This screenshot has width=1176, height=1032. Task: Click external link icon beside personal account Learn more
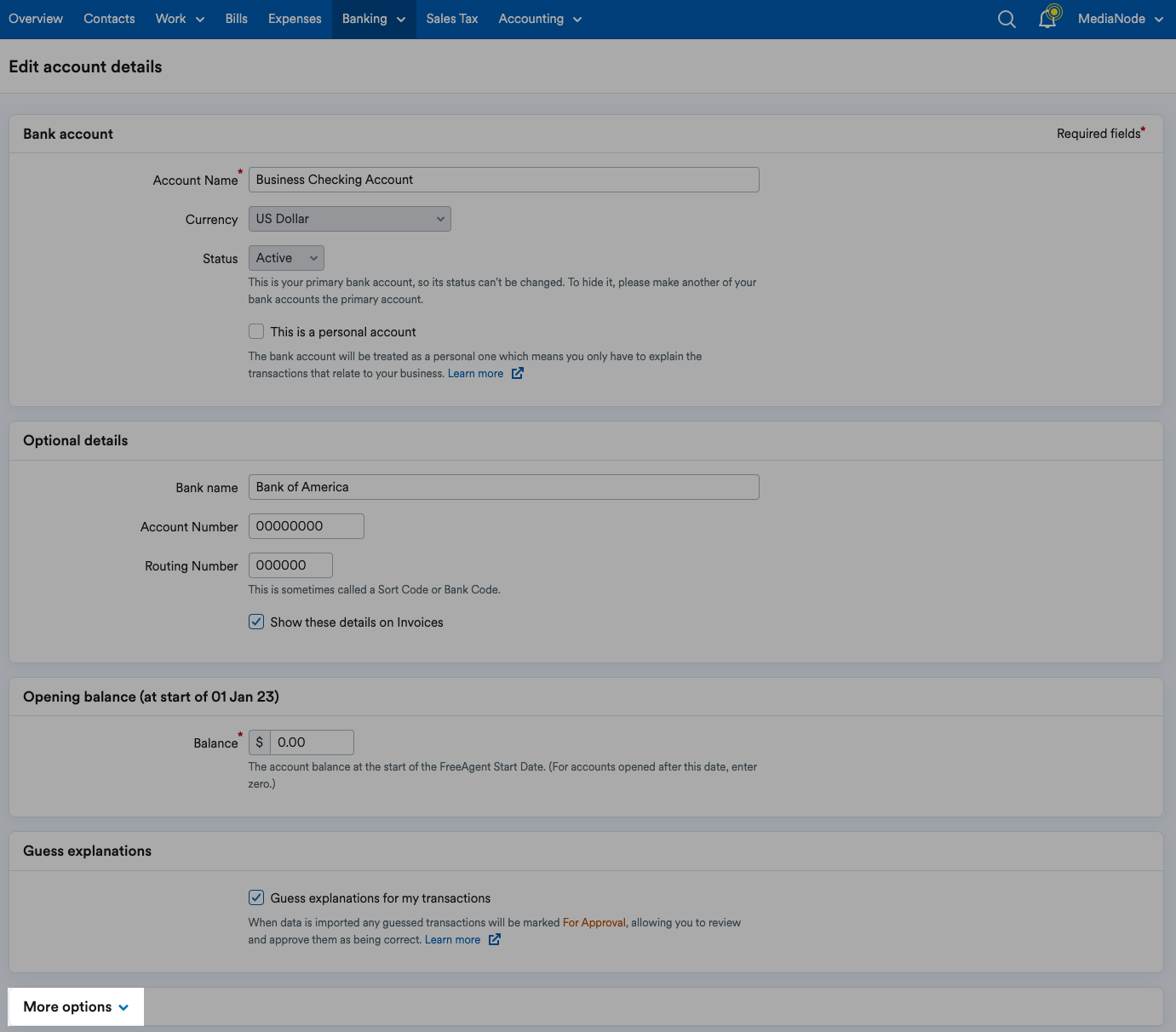517,373
